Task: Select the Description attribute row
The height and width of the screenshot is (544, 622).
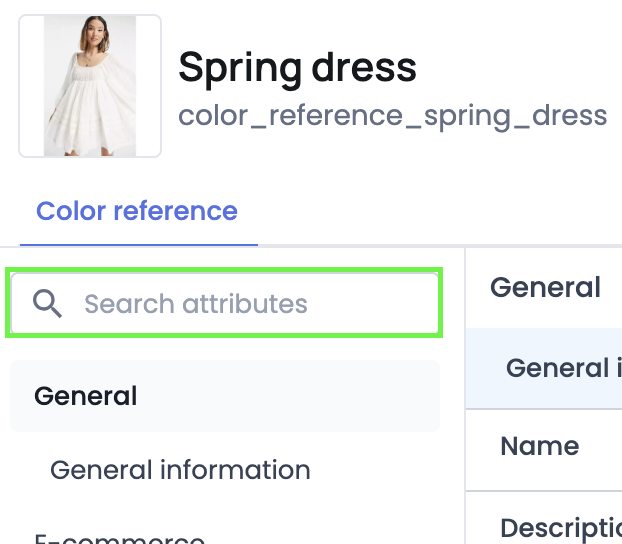Action: [544, 518]
